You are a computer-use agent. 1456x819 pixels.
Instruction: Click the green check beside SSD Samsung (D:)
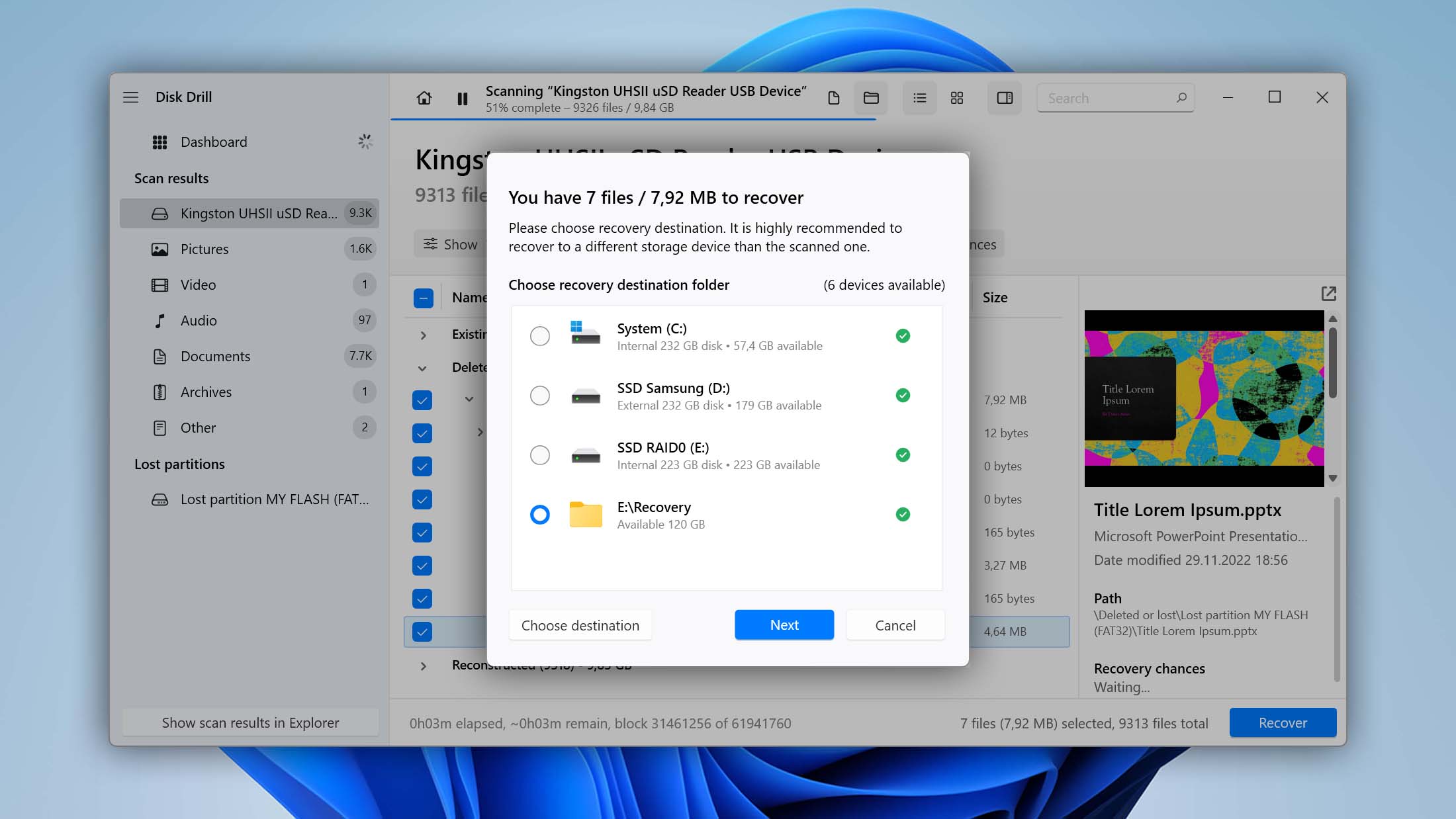click(903, 396)
